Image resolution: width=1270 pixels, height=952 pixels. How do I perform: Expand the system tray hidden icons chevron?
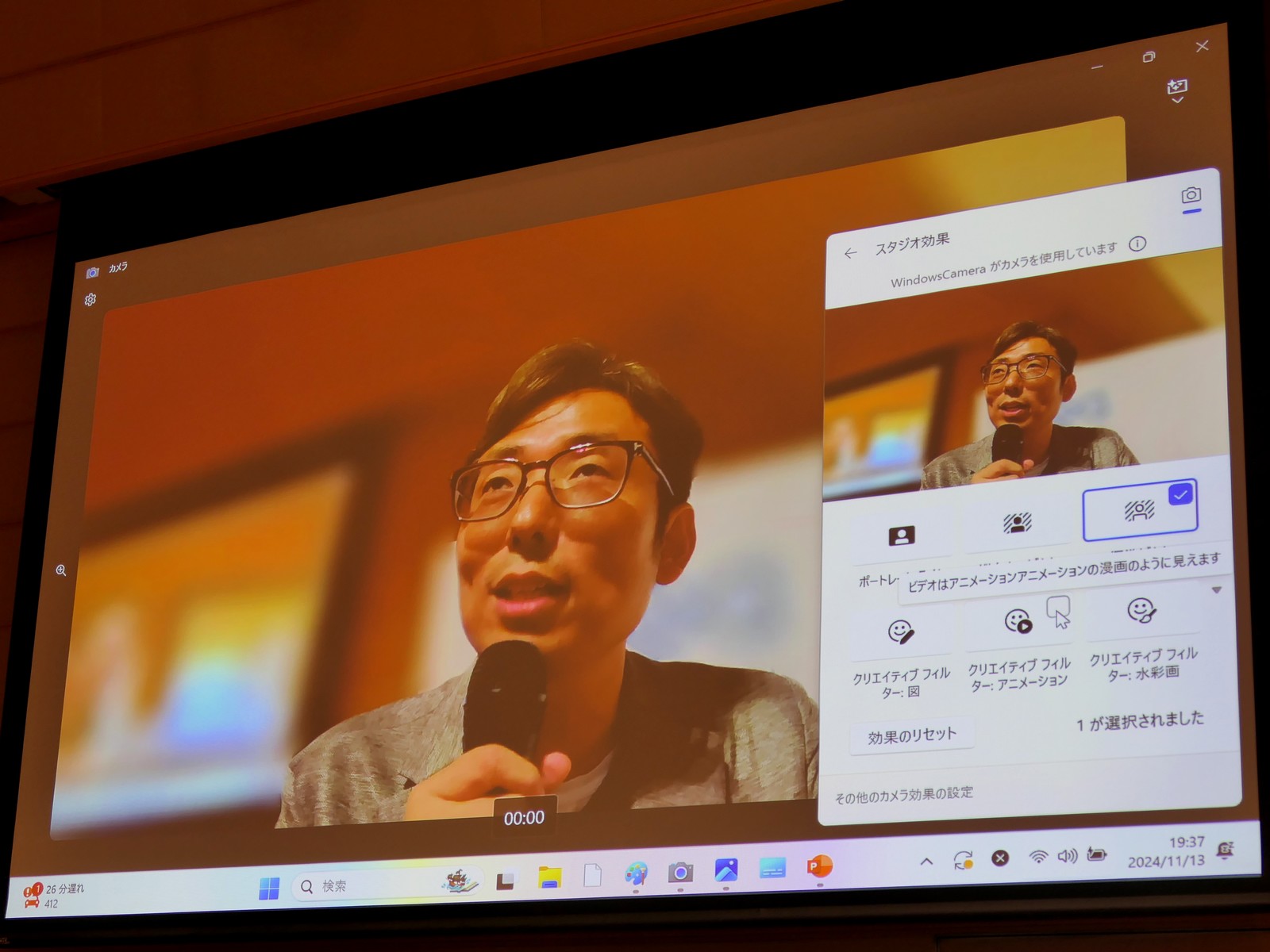(x=926, y=862)
